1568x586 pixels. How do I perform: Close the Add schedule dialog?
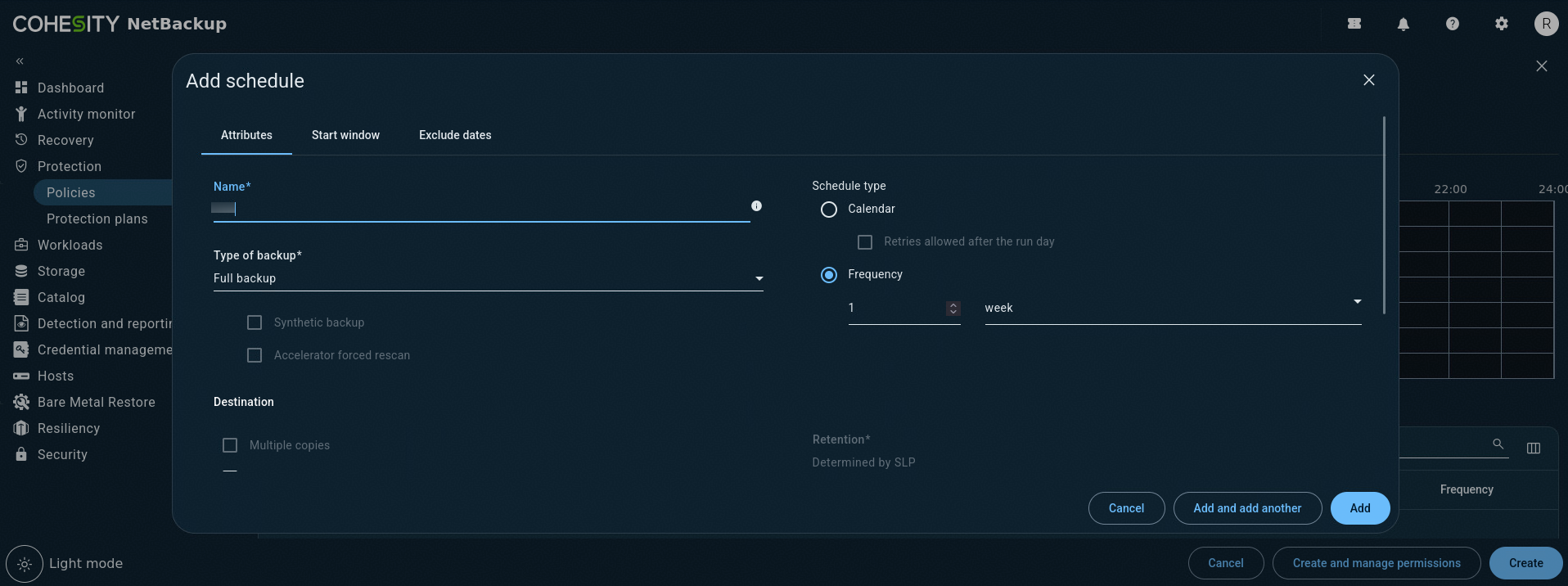pos(1368,80)
